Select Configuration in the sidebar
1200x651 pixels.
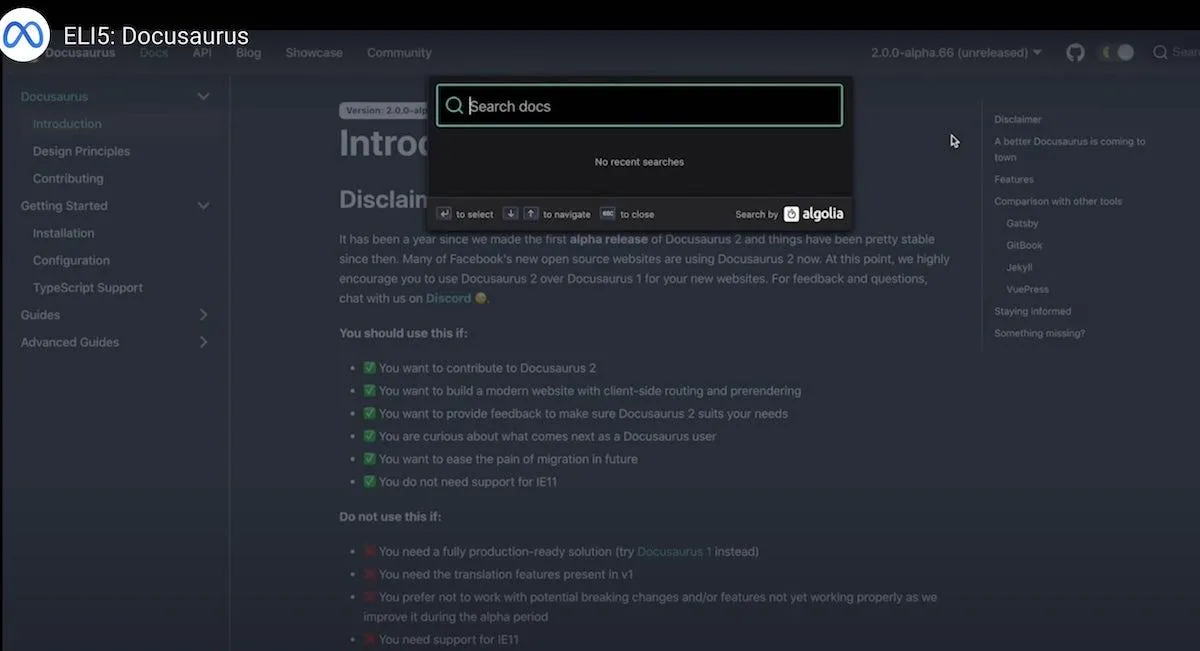click(71, 261)
